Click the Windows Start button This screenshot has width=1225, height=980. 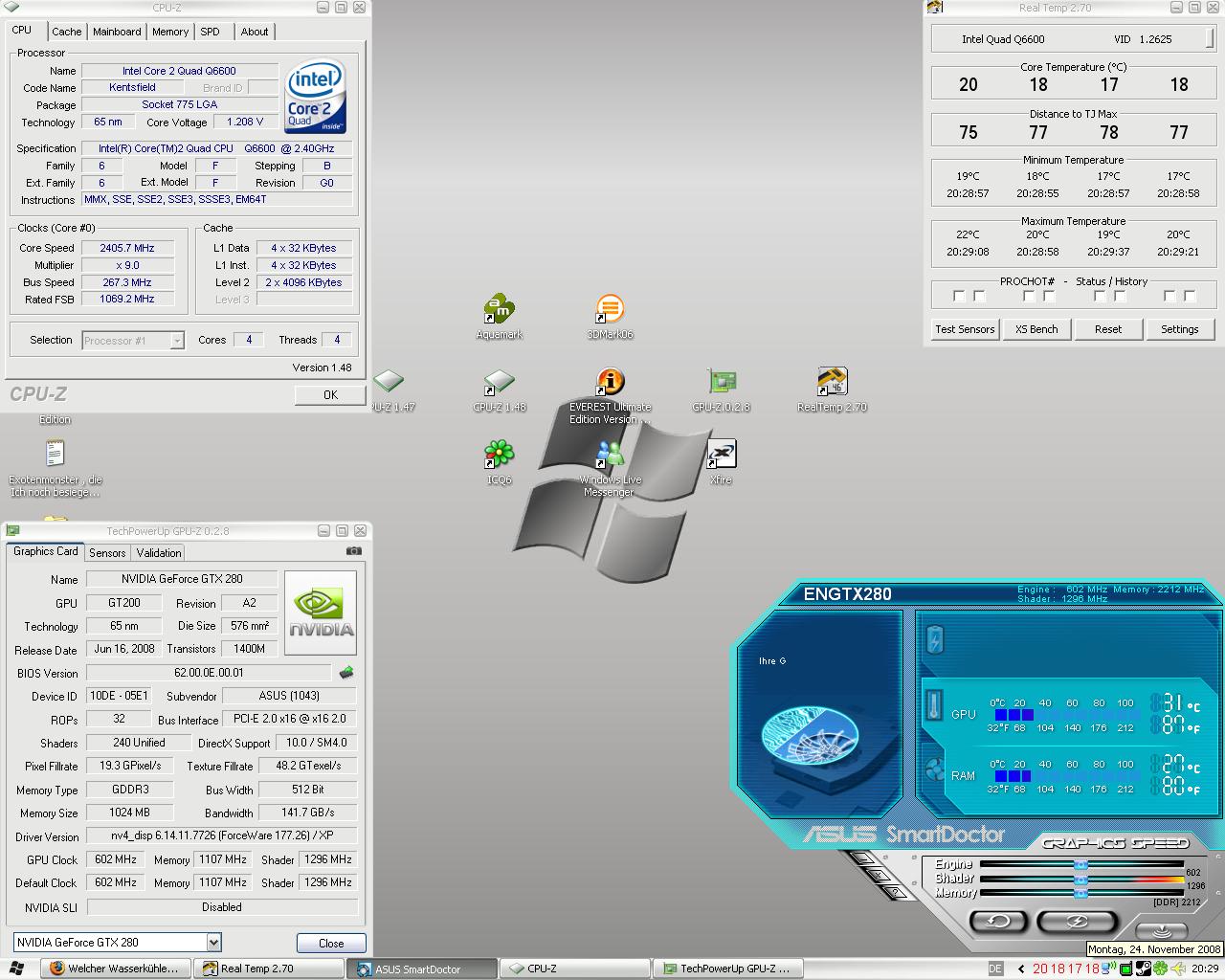click(x=18, y=968)
